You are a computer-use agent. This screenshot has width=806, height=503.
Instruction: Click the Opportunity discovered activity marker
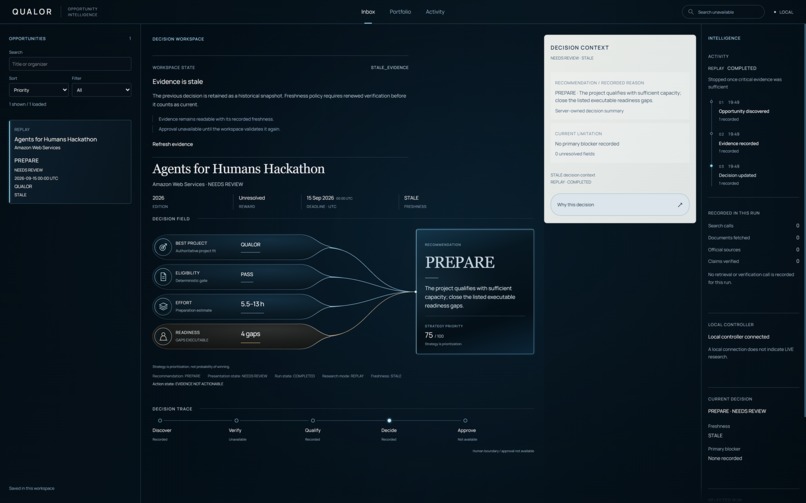tap(711, 102)
